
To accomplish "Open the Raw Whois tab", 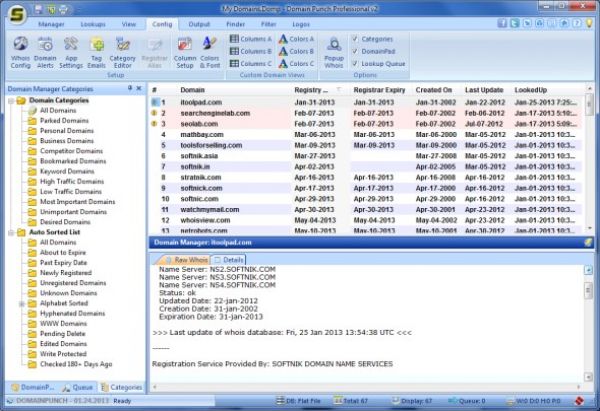I will click(x=186, y=260).
